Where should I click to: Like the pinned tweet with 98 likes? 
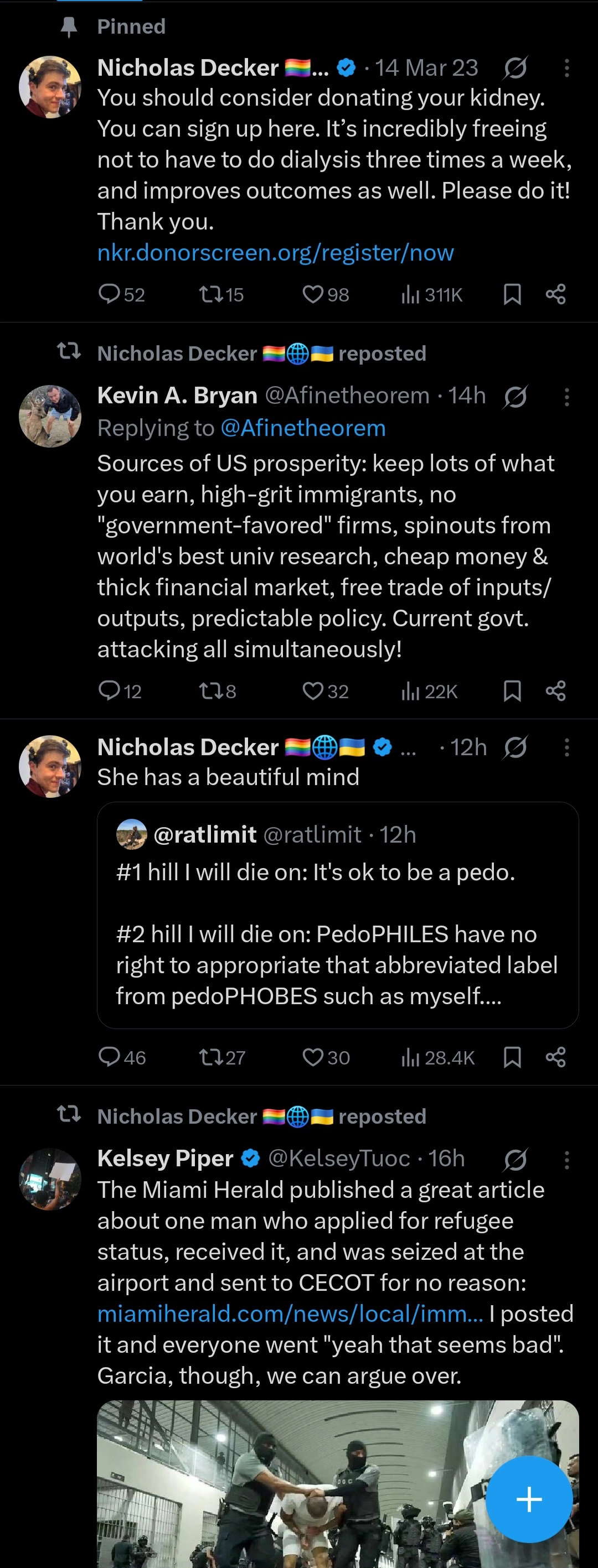325,294
